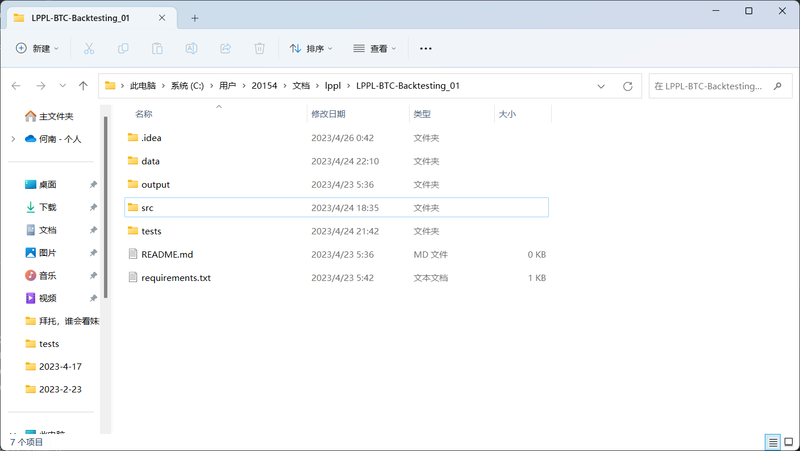
Task: Click the Copy icon in toolbar
Action: [x=123, y=48]
